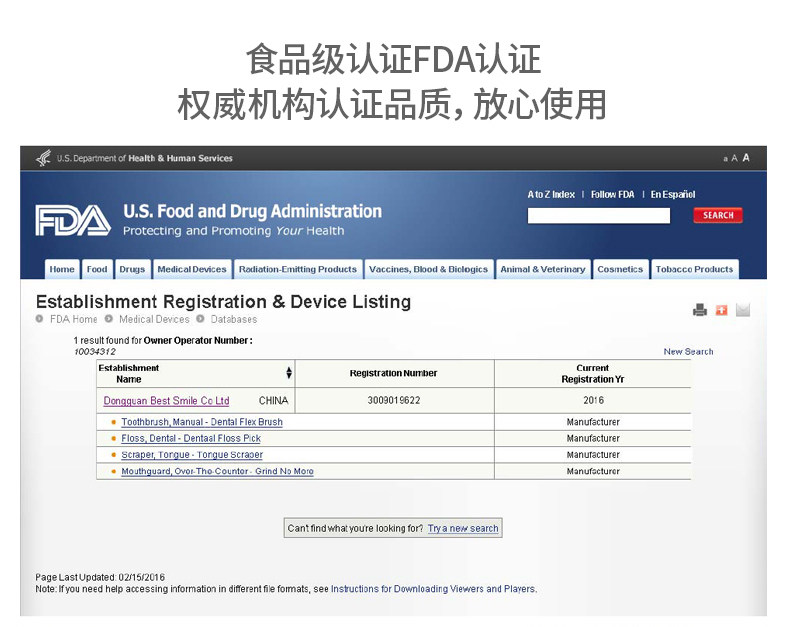
Task: Click Current Registration Yr column header
Action: (592, 373)
